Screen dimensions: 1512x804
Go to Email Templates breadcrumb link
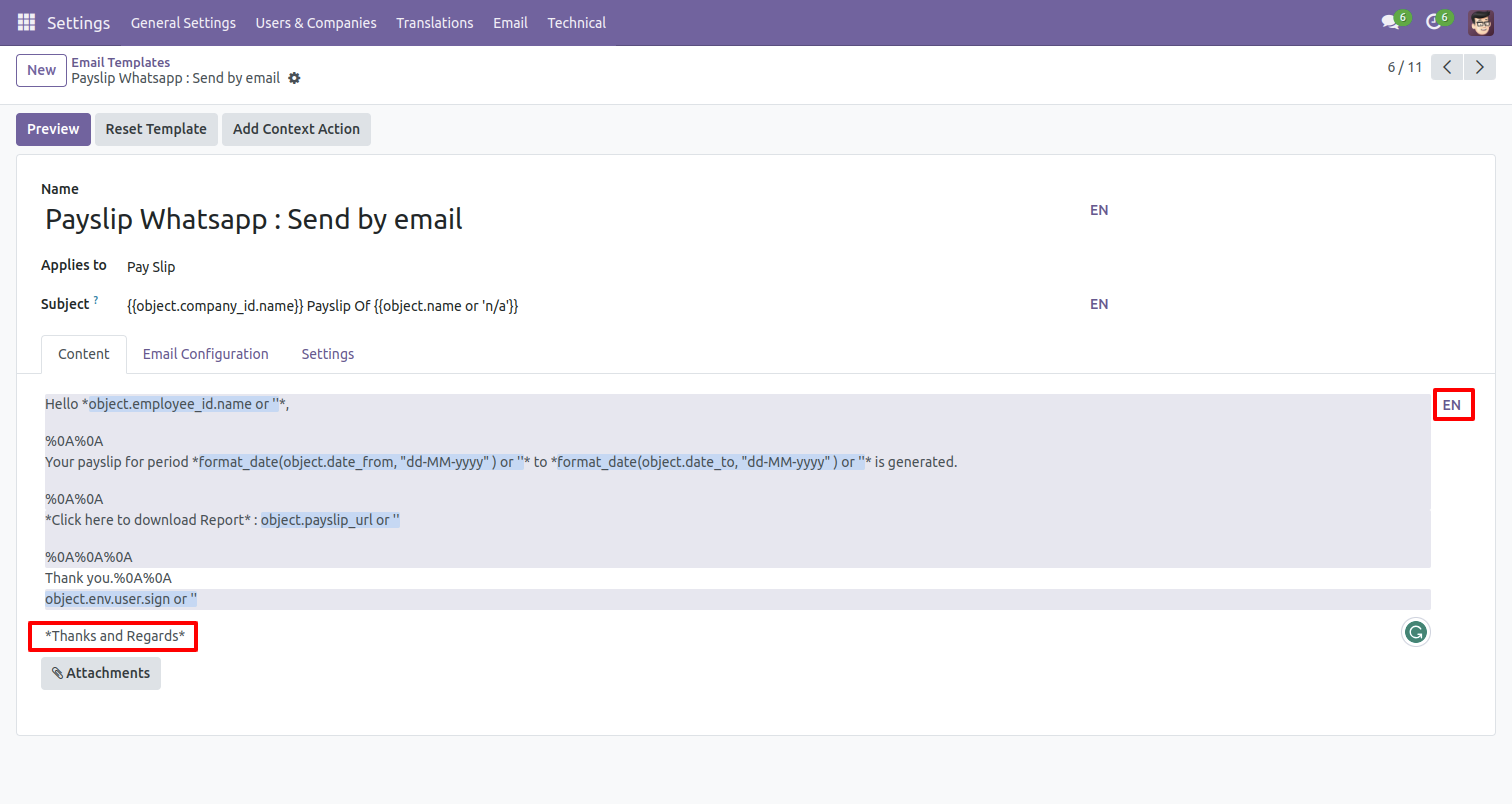coord(120,62)
